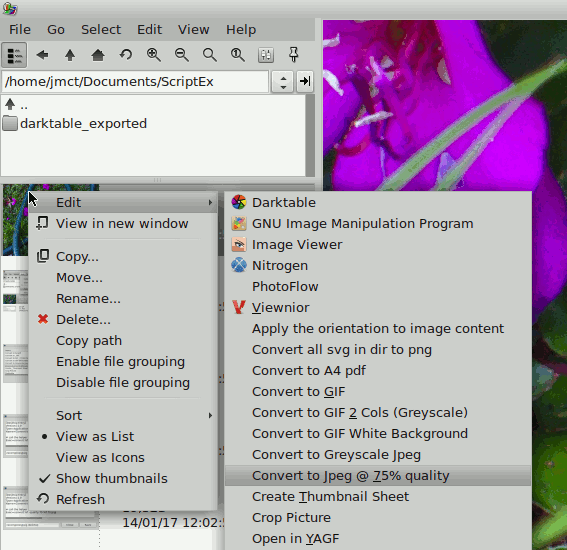This screenshot has height=550, width=567.
Task: Open the Select menu
Action: point(101,30)
